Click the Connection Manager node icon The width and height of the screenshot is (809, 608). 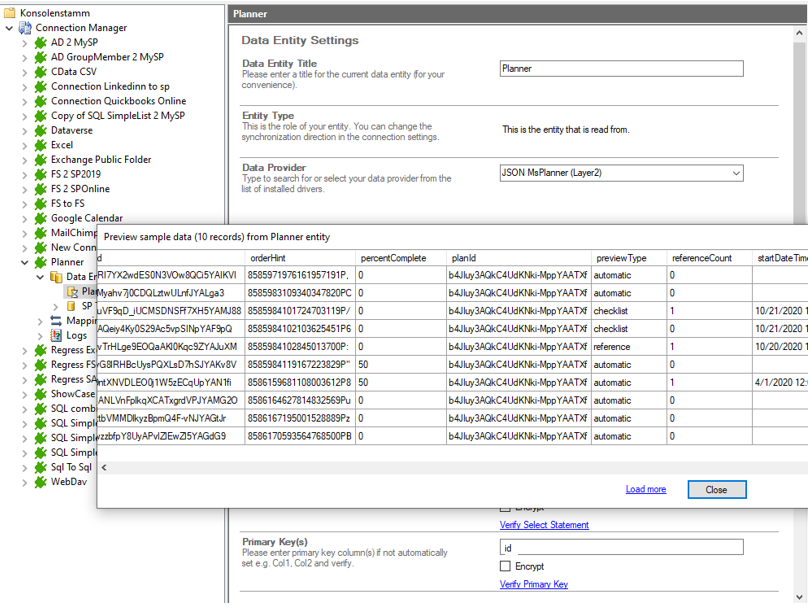tap(25, 28)
